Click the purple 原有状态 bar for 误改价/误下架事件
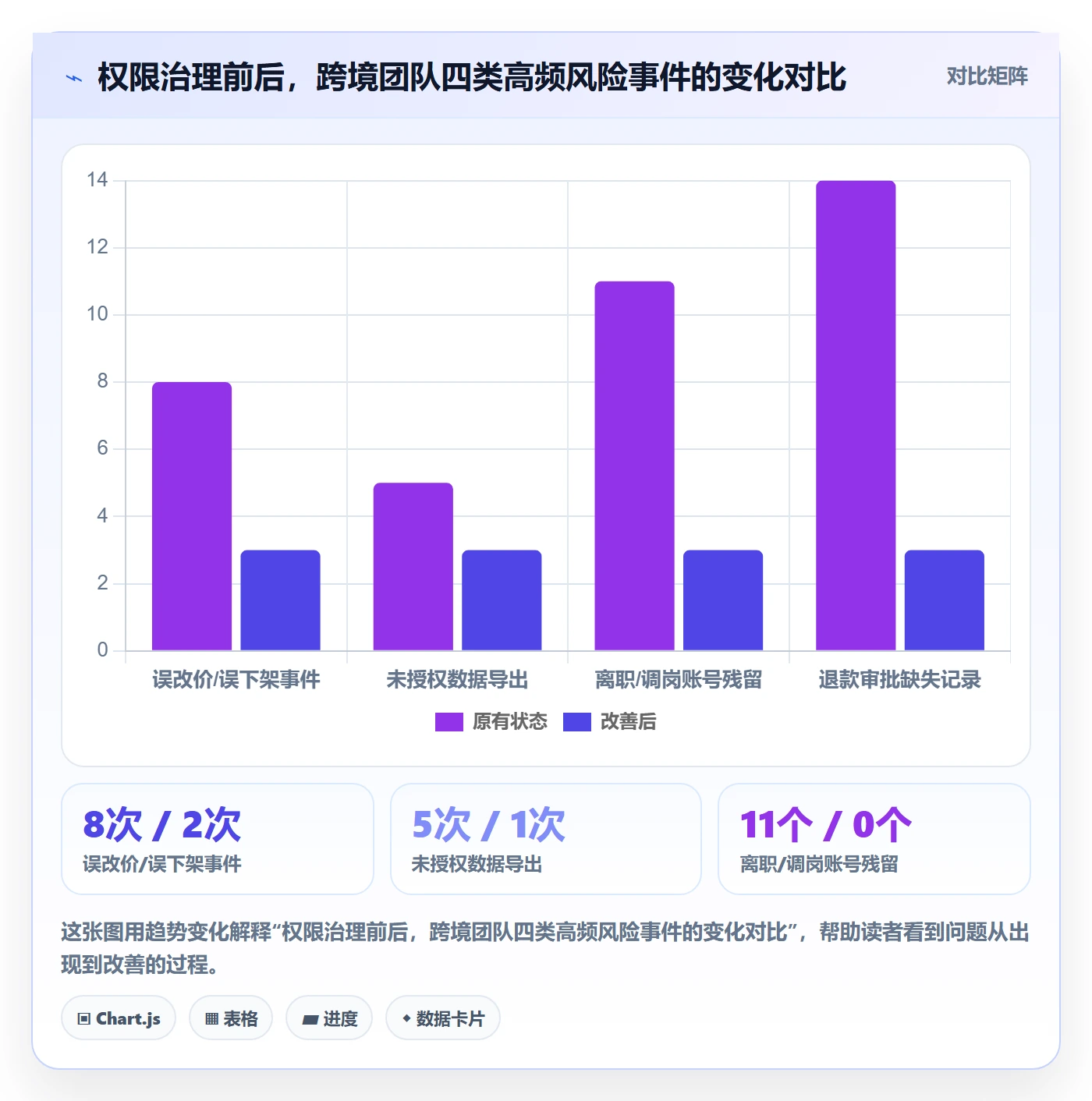 [x=192, y=516]
